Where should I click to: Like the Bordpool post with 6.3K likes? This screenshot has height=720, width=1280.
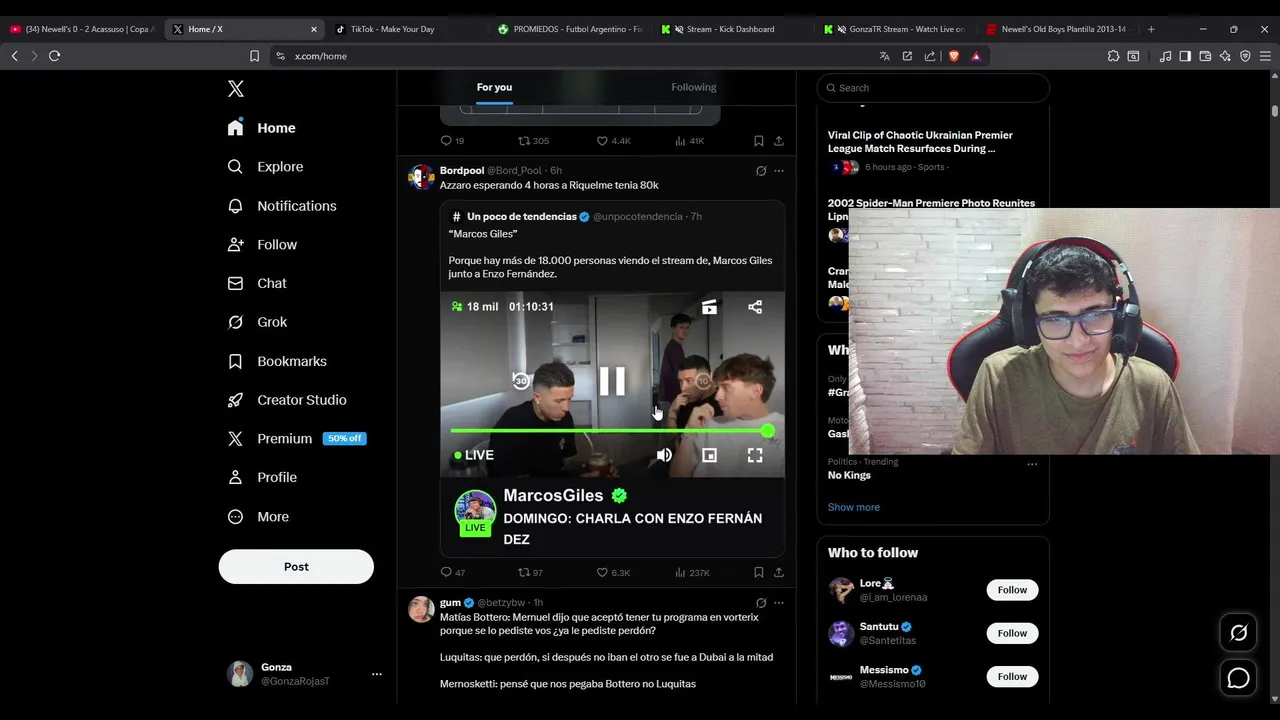coord(613,573)
